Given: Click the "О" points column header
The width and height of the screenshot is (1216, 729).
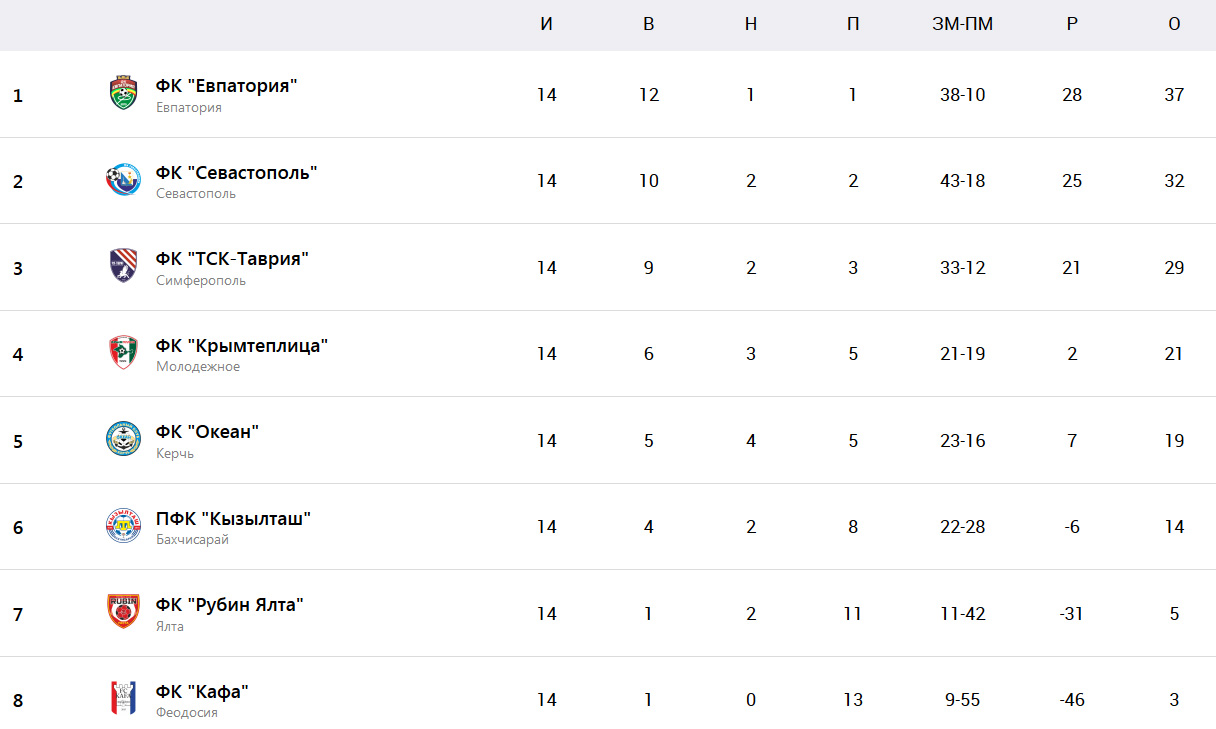Looking at the screenshot, I should click(x=1174, y=24).
